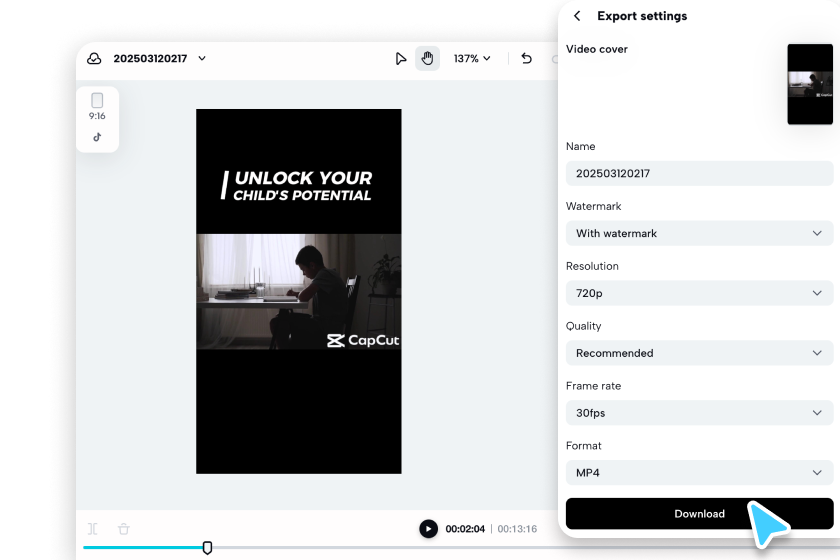The height and width of the screenshot is (560, 840).
Task: Click the Download button
Action: pos(700,513)
